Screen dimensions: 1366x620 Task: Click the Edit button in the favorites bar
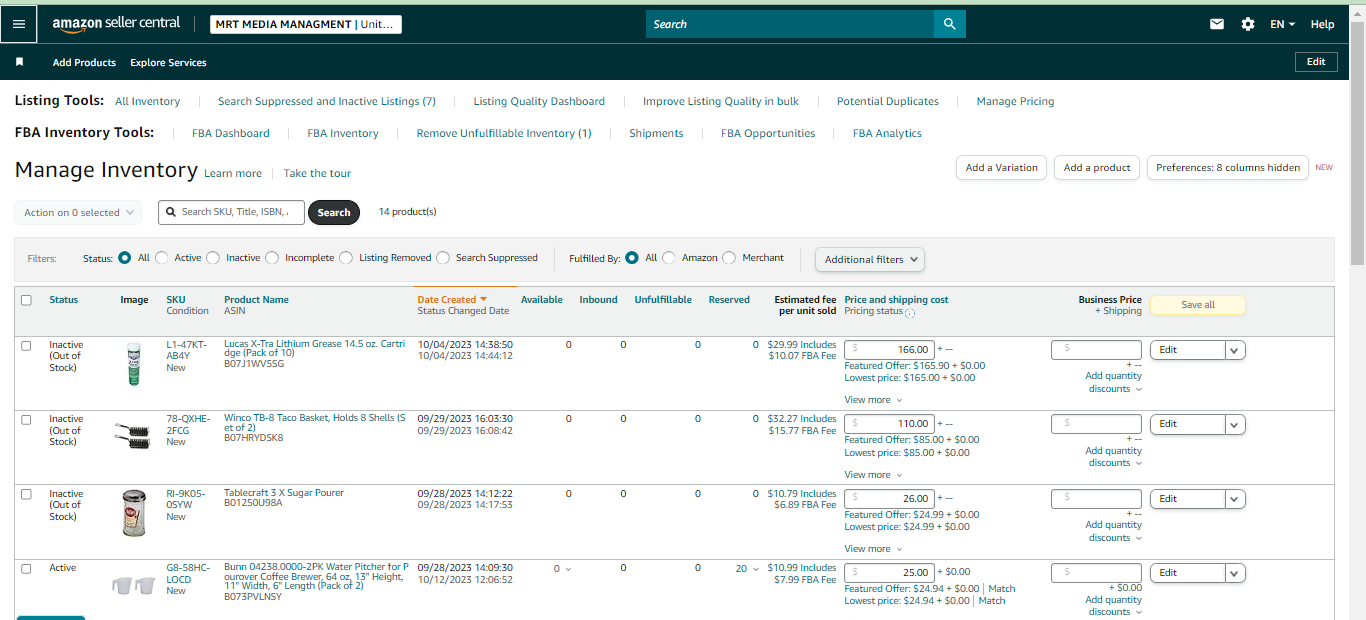pos(1316,62)
